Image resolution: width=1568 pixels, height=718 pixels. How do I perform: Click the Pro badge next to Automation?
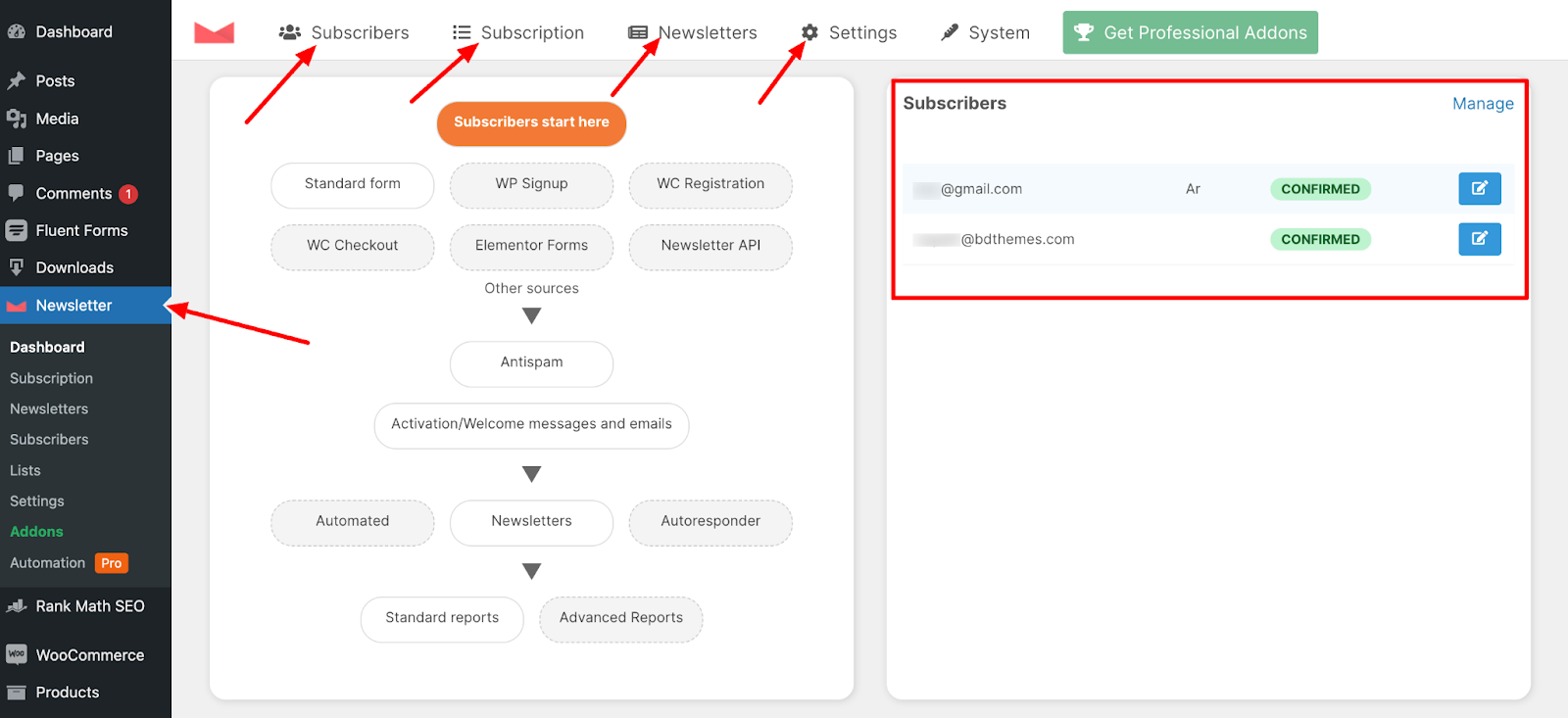[112, 563]
